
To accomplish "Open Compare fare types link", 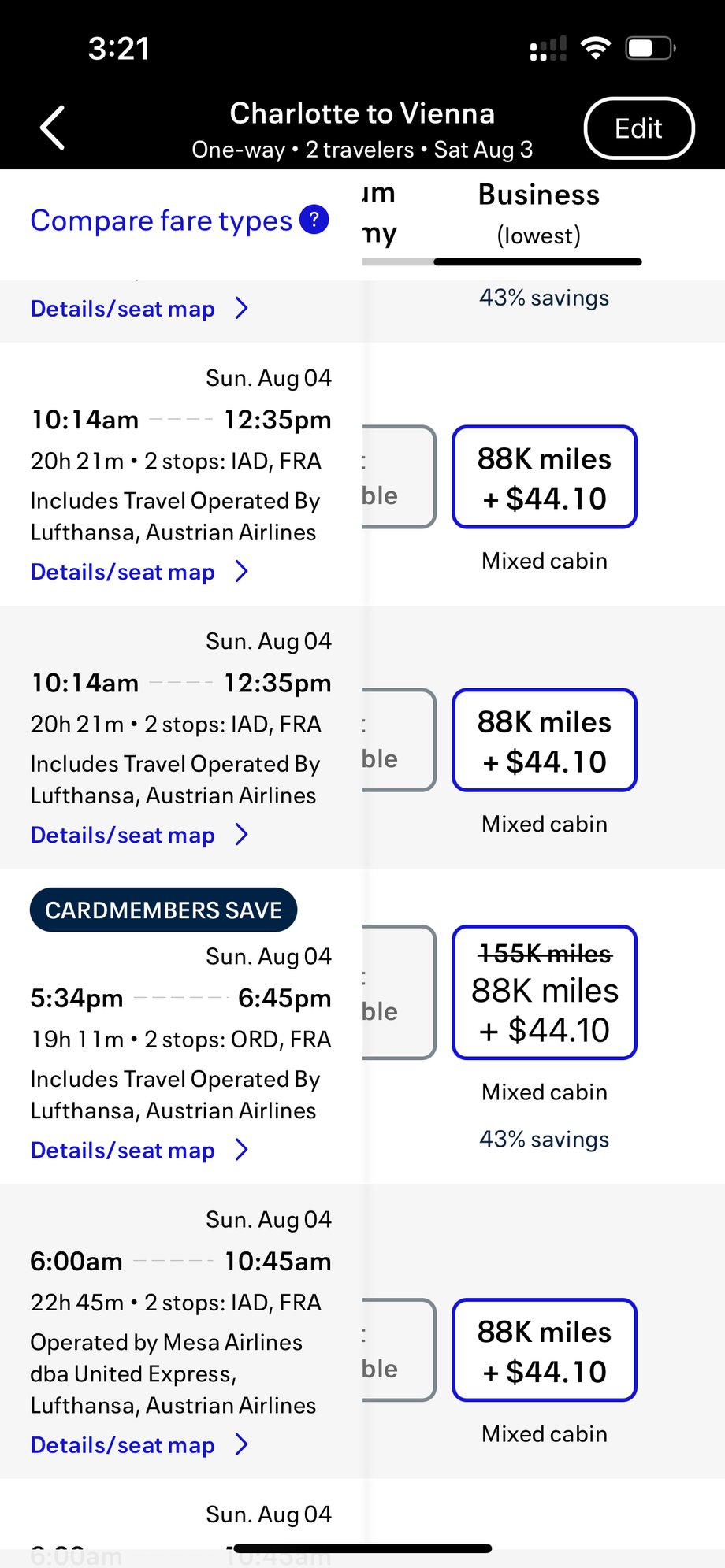I will (x=162, y=221).
